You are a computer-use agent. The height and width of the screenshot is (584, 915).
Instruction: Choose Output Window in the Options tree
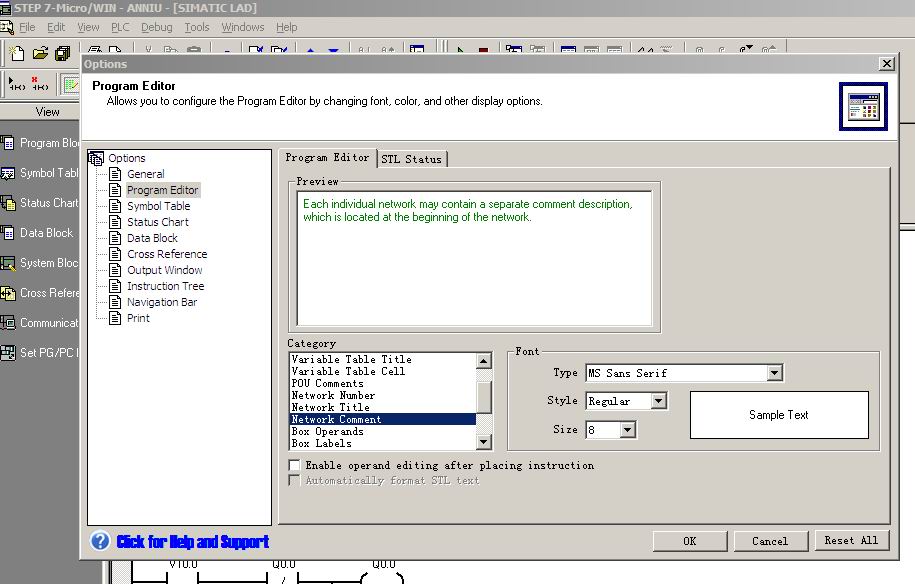coord(164,270)
